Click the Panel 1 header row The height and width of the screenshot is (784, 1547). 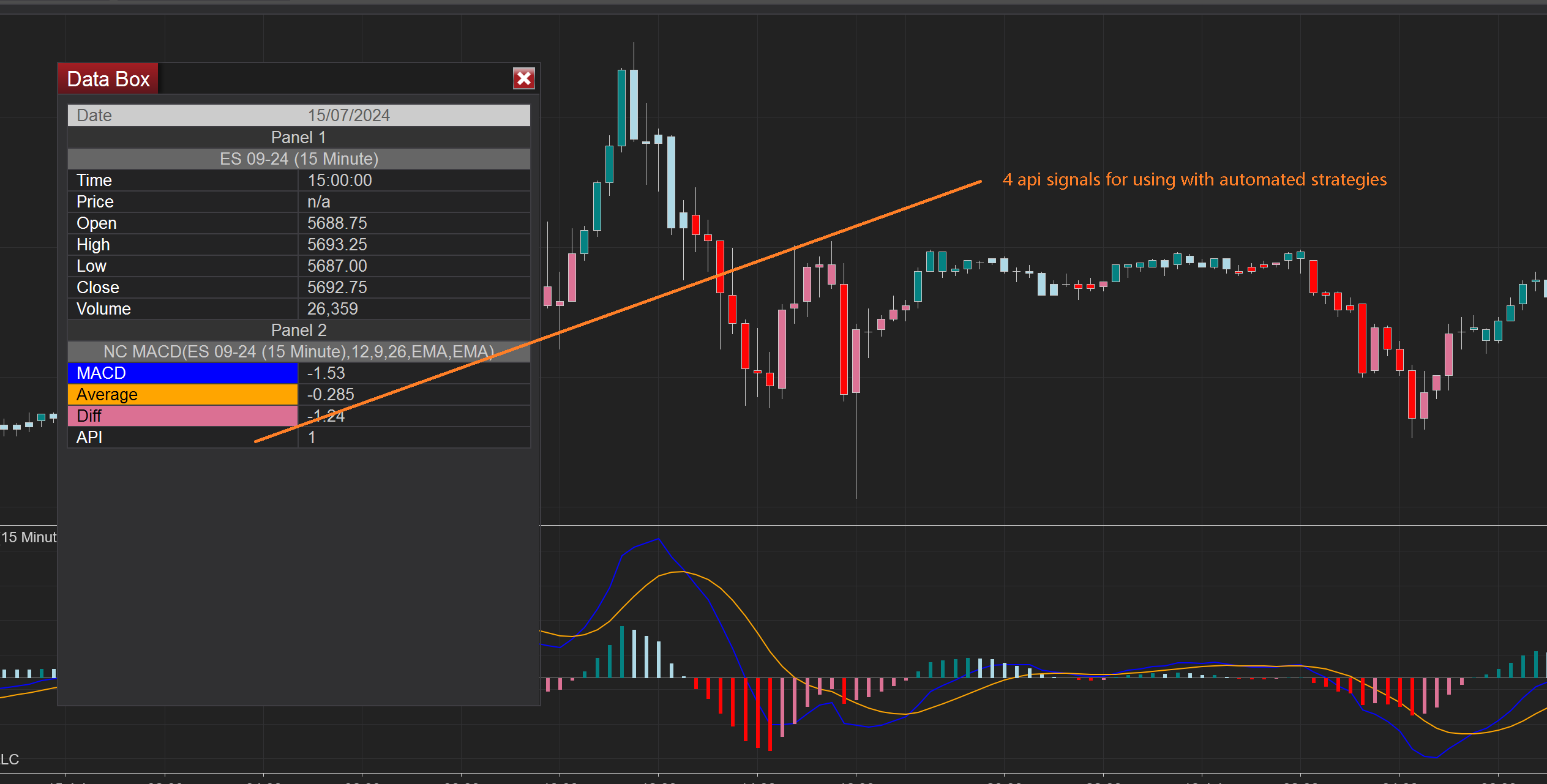[x=299, y=137]
